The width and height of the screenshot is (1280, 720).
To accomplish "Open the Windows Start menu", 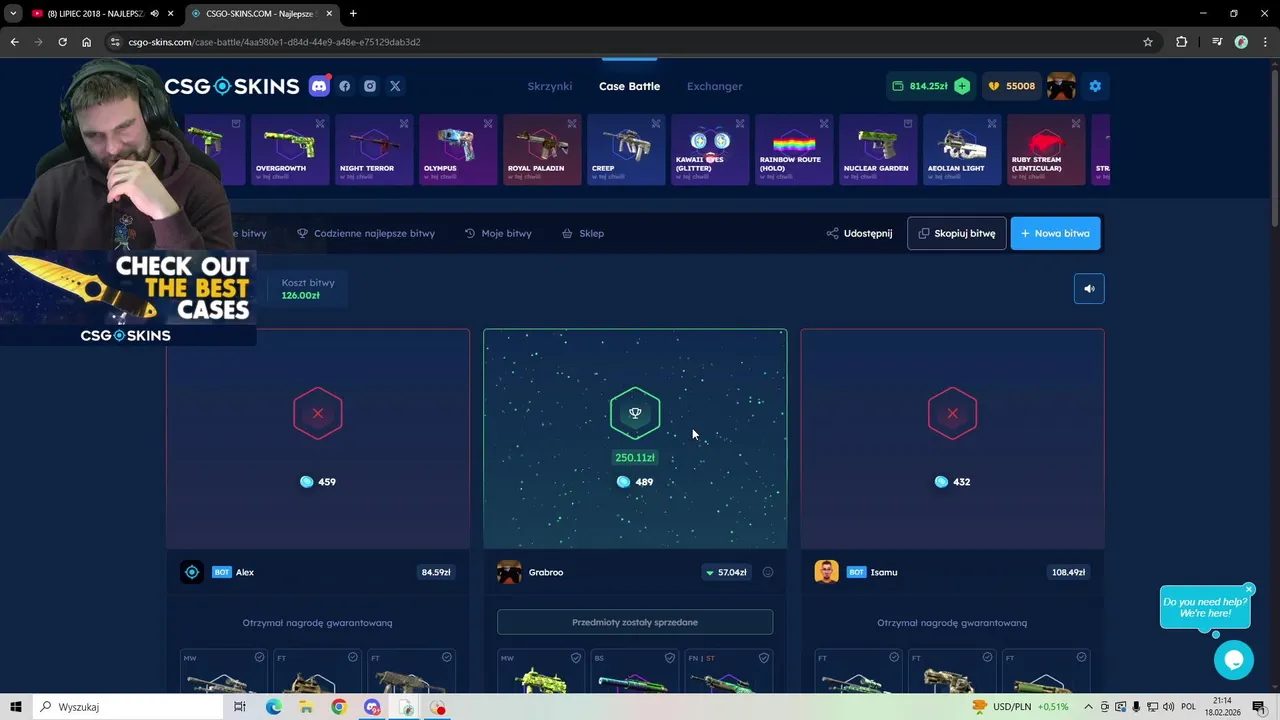I will pos(16,707).
